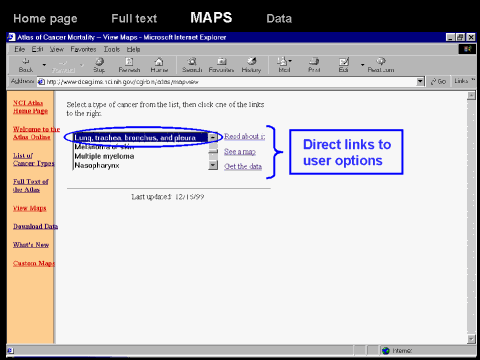Image resolution: width=480 pixels, height=360 pixels.
Task: Click the Go button beside the address bar
Action: pyautogui.click(x=438, y=81)
